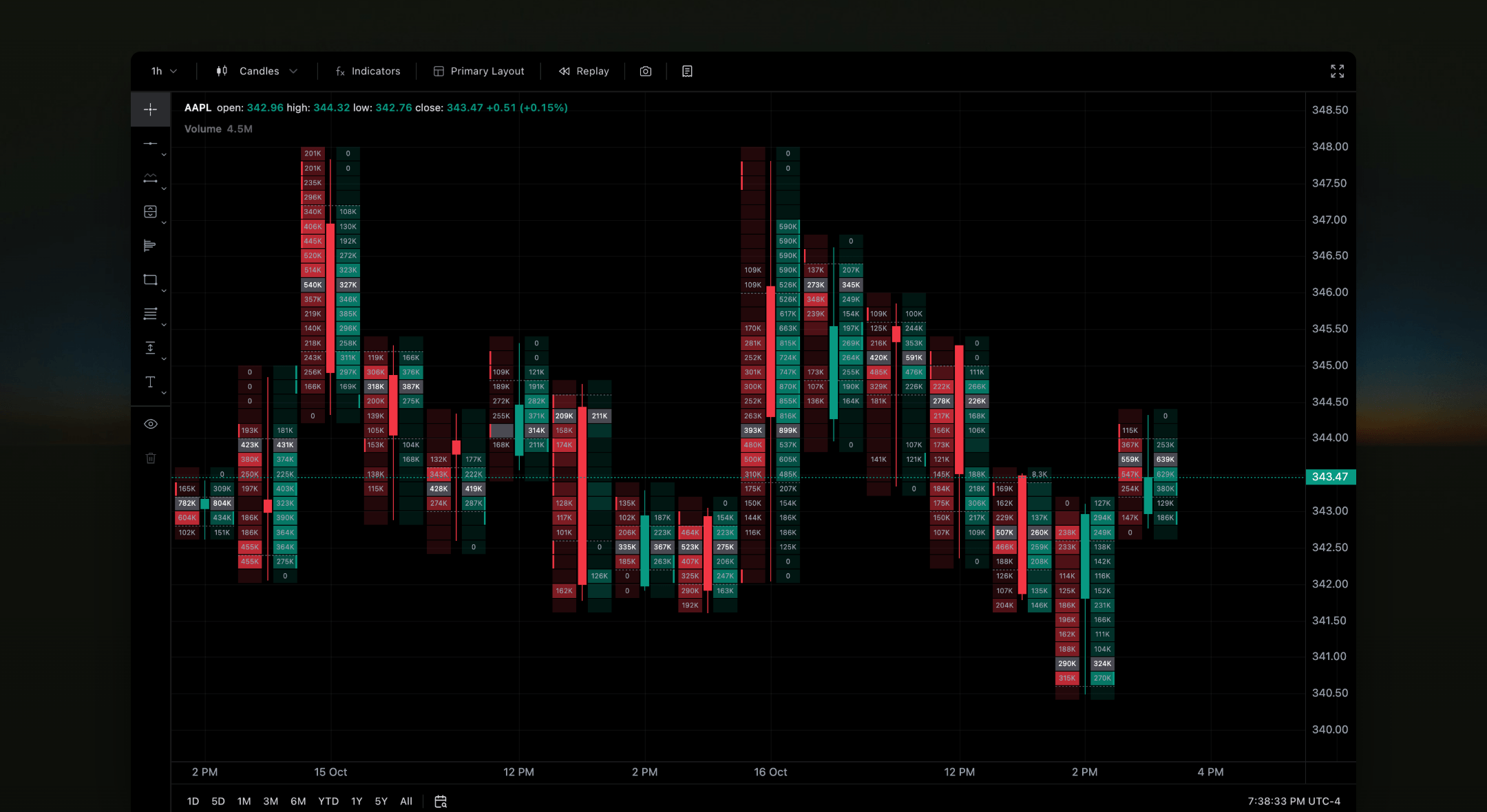
Task: Select the measure range tool
Action: [150, 178]
